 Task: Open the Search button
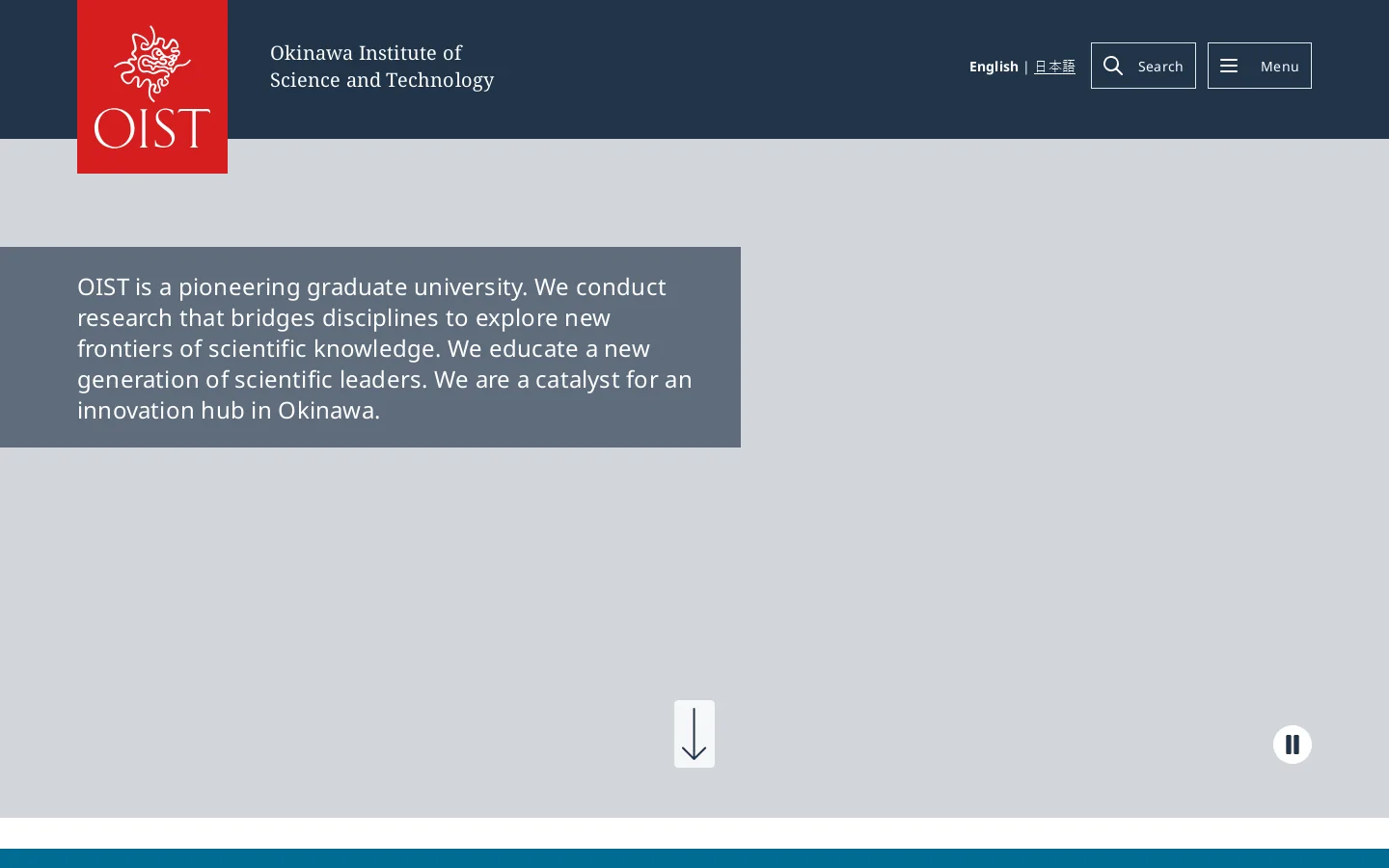[x=1143, y=66]
